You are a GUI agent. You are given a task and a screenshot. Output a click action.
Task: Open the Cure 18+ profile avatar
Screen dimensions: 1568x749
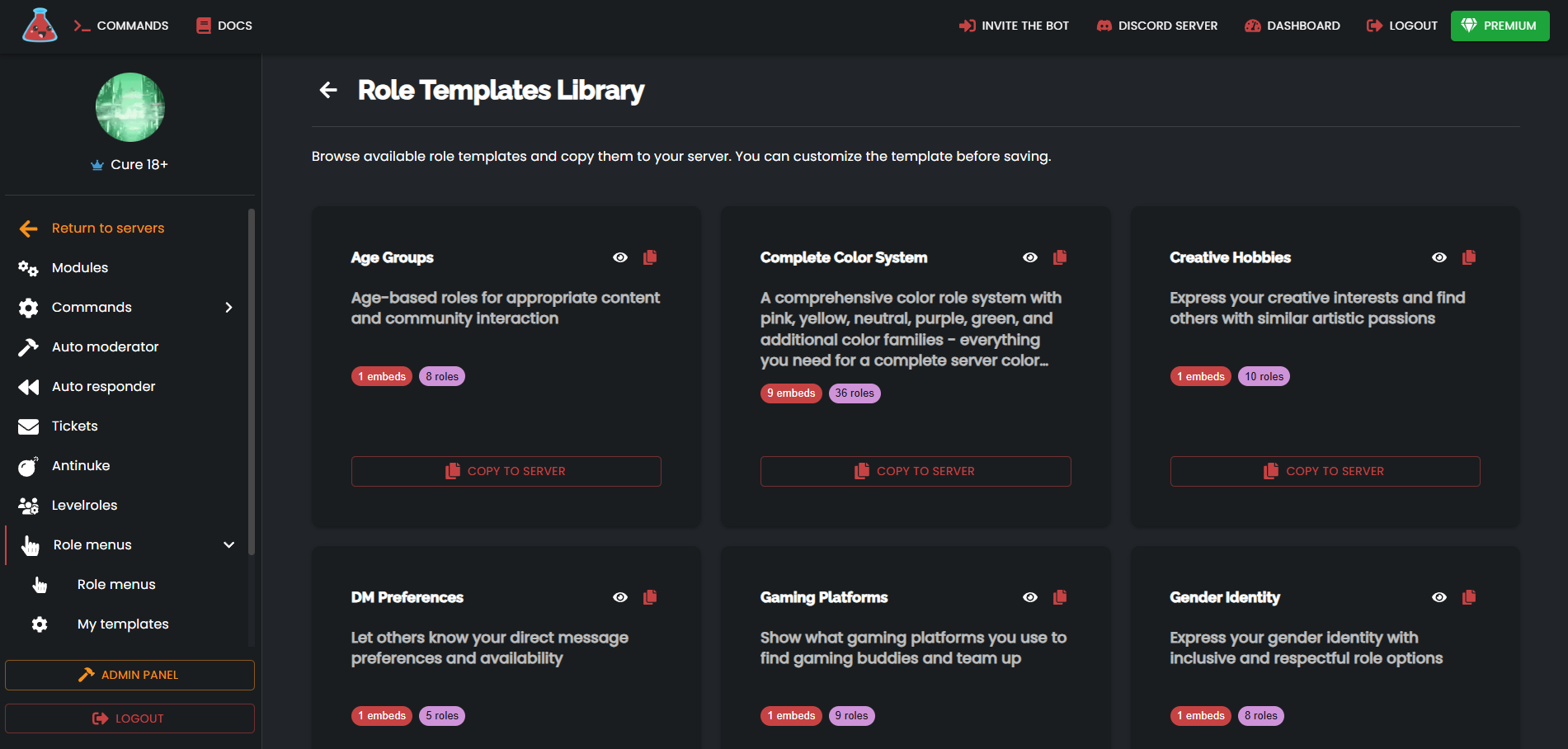pos(129,107)
